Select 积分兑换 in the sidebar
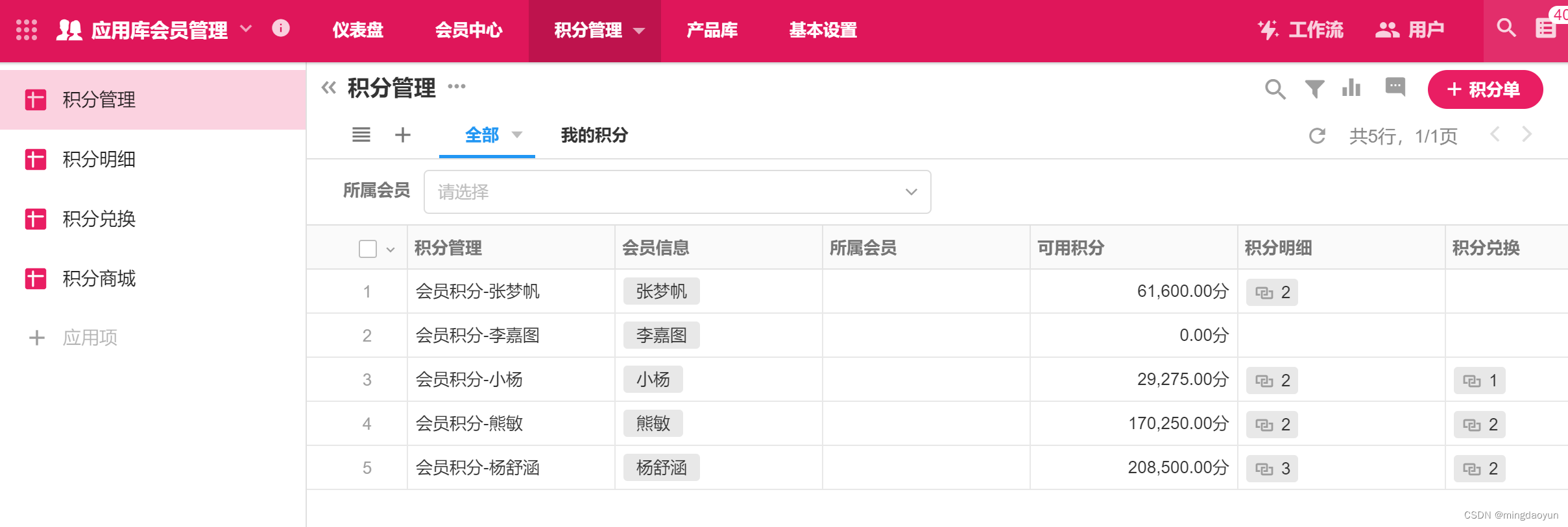Screen dimensions: 1568x527 click(153, 219)
